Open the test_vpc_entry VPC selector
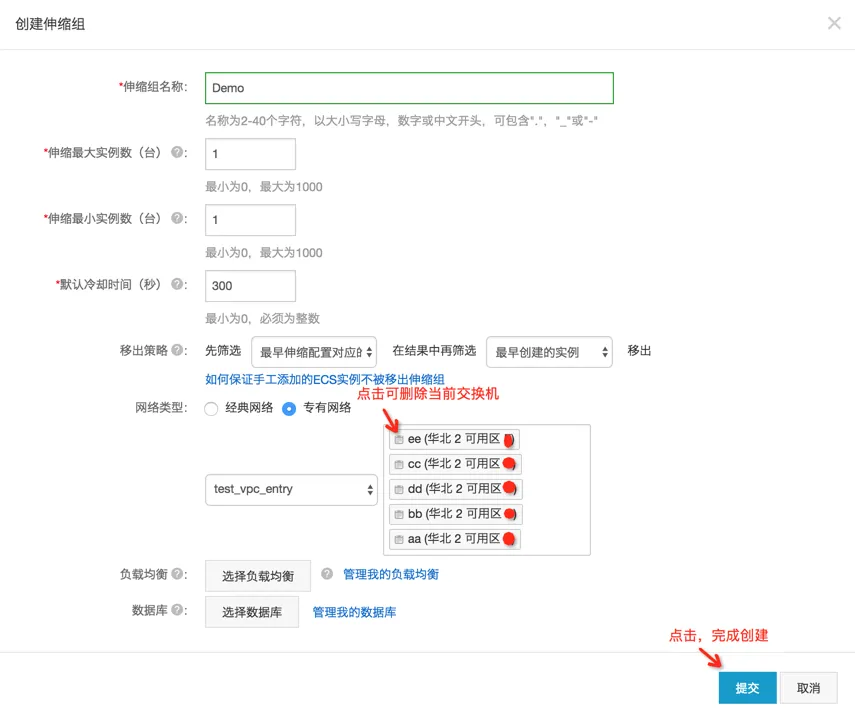 (290, 489)
